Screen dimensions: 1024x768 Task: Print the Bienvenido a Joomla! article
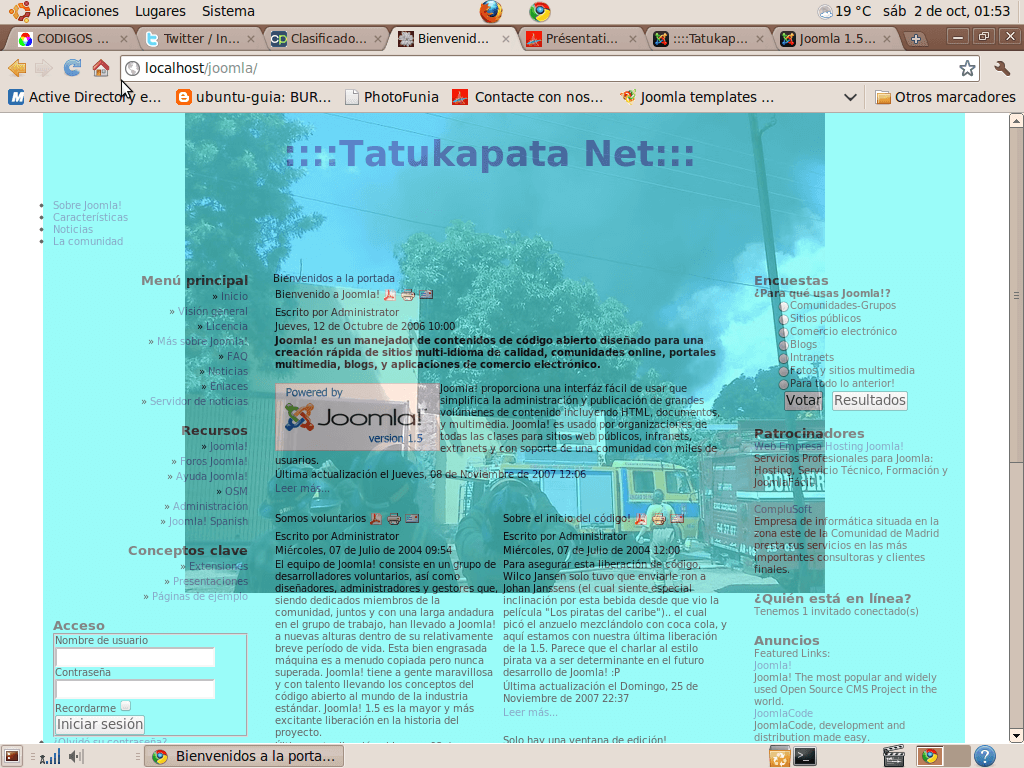click(408, 295)
